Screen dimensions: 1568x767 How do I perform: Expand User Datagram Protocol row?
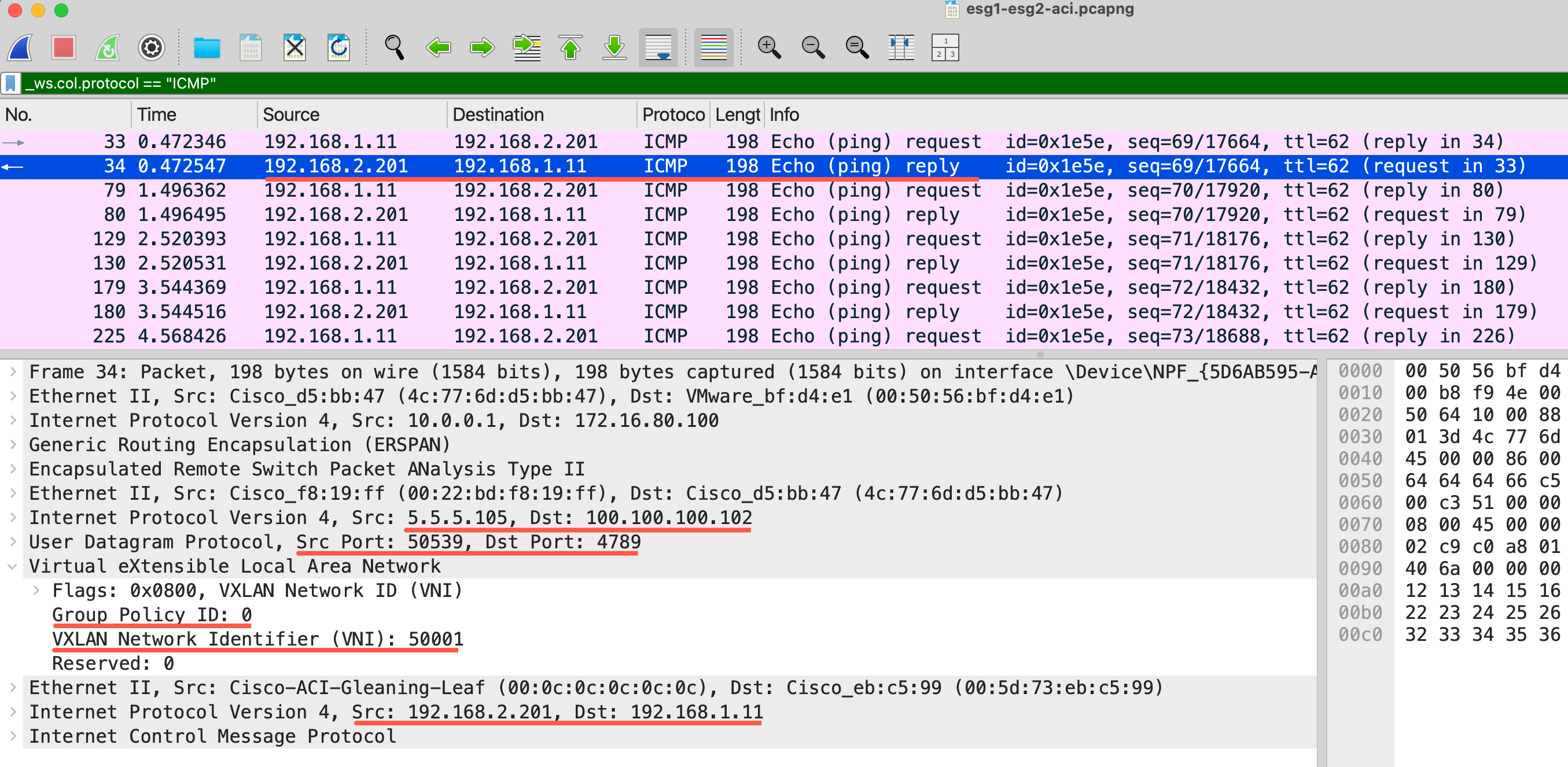tap(13, 542)
